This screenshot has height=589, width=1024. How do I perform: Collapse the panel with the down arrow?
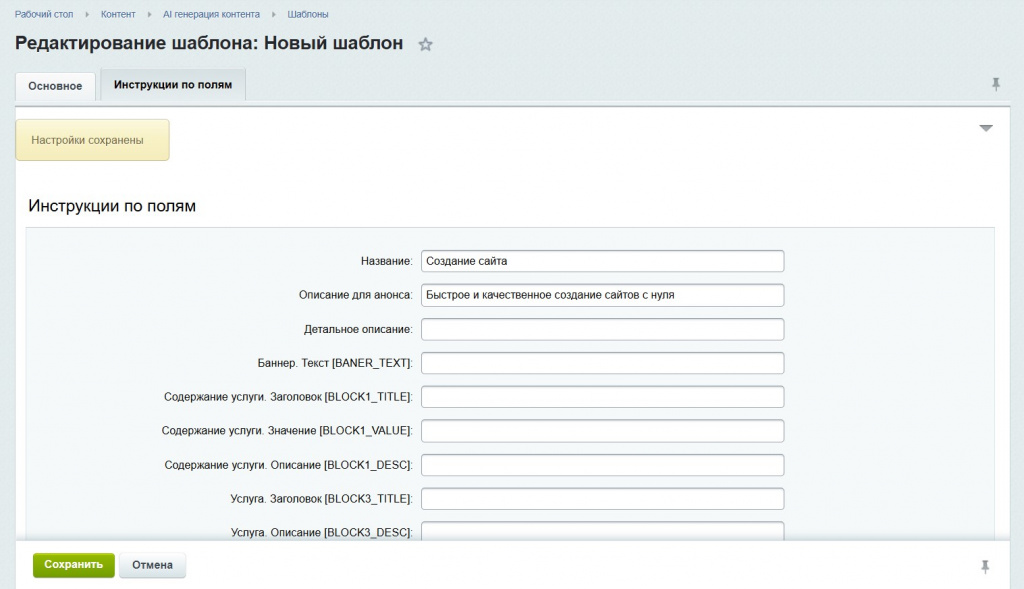click(986, 129)
